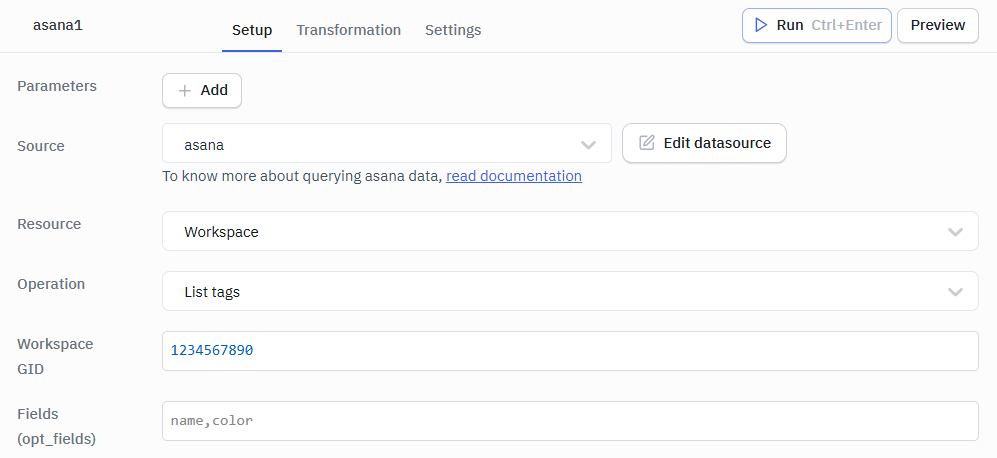Viewport: 997px width, 458px height.
Task: Add a new parameter
Action: pyautogui.click(x=202, y=90)
